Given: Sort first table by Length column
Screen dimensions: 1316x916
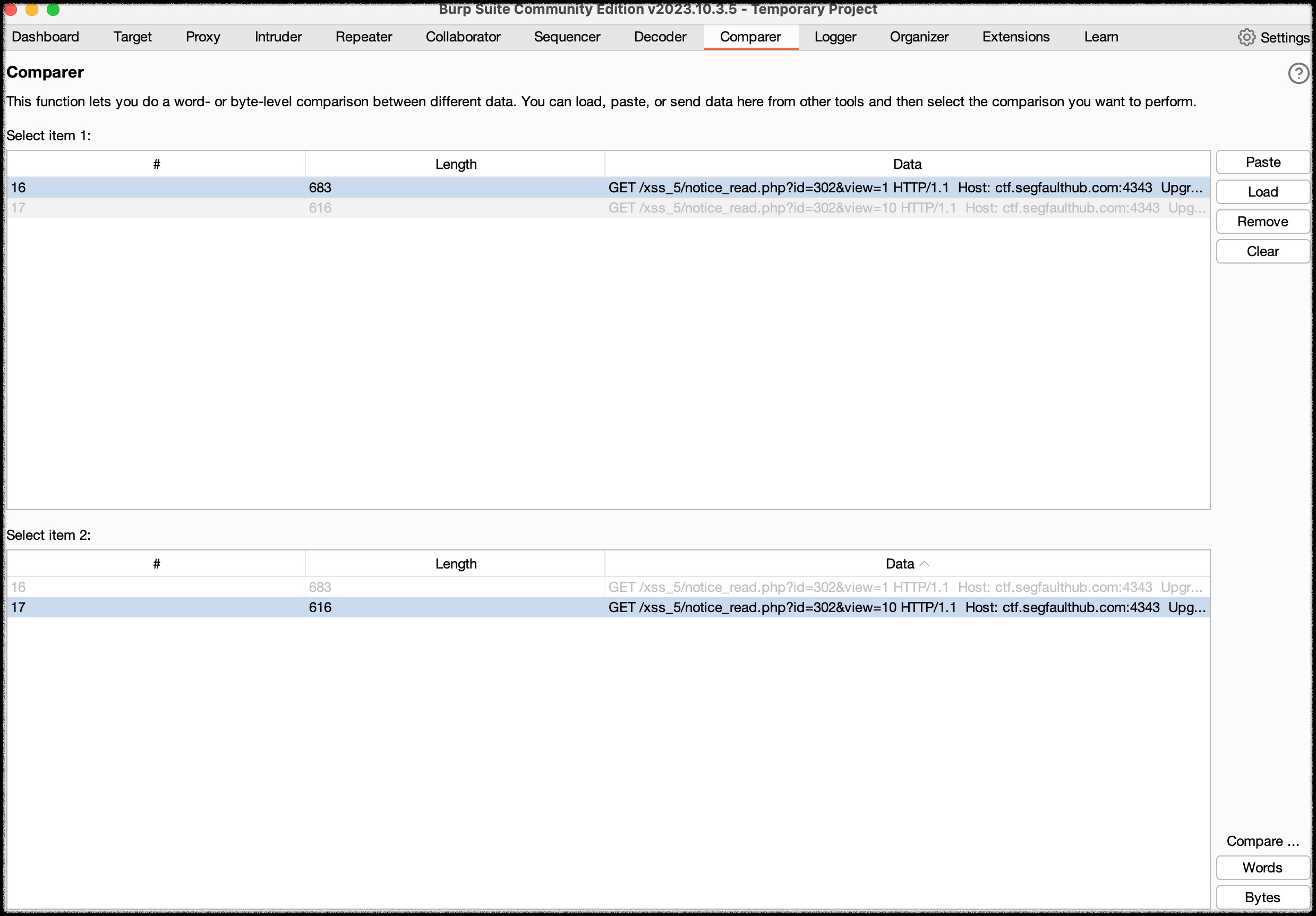Looking at the screenshot, I should (x=456, y=165).
